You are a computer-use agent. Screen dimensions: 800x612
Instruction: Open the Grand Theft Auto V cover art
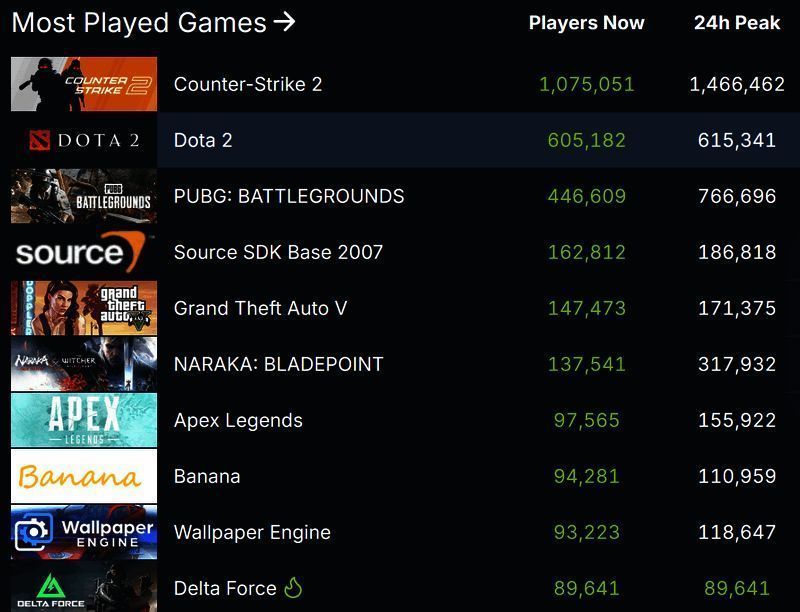pos(84,308)
